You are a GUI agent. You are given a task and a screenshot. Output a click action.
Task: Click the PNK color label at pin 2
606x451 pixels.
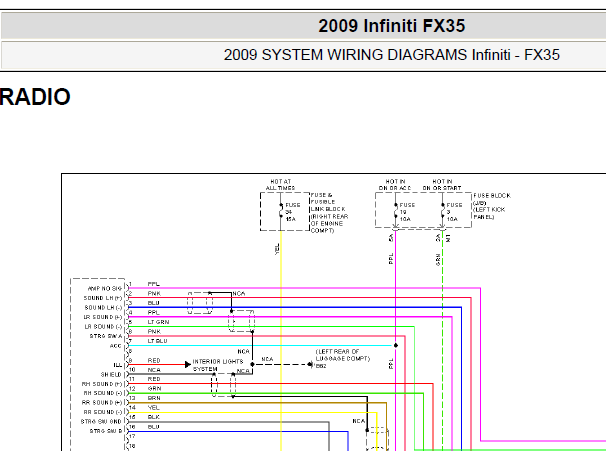point(154,293)
